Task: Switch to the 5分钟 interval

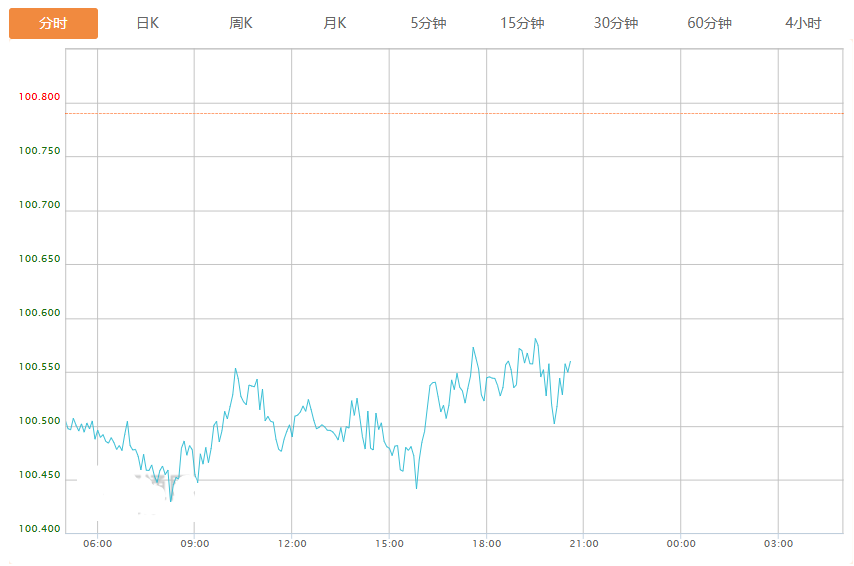Action: [x=429, y=23]
